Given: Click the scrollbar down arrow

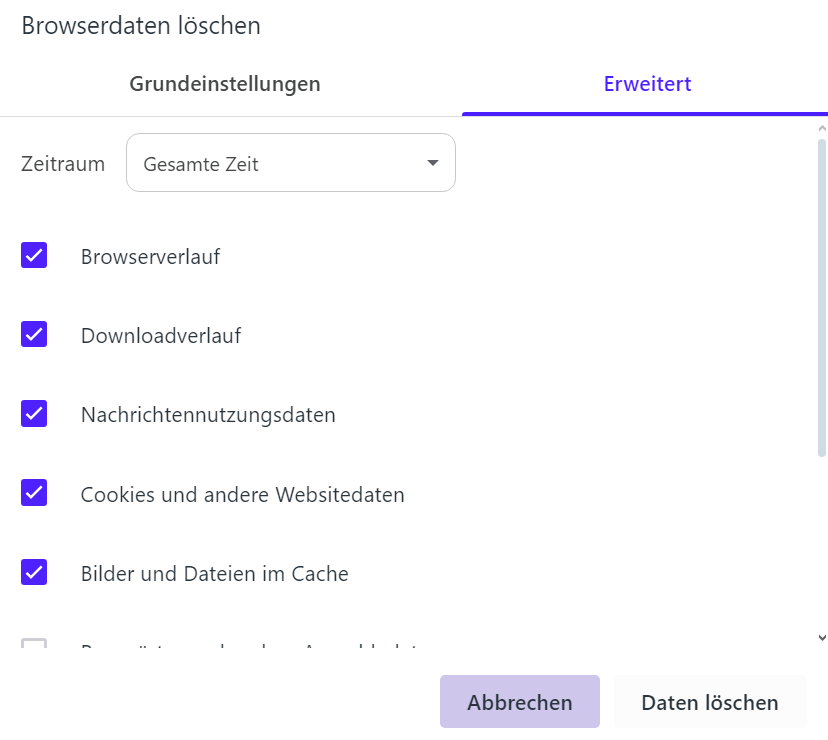Looking at the screenshot, I should coord(822,637).
